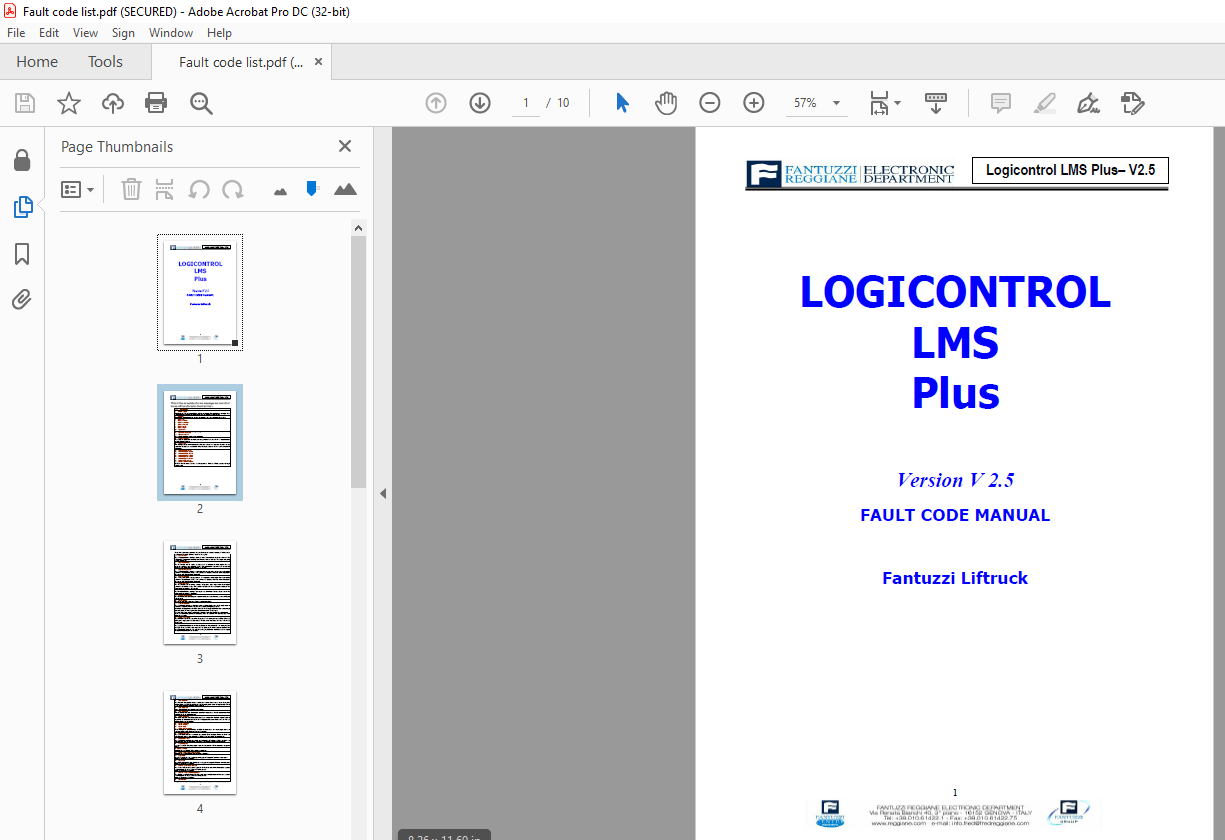Screen dimensions: 1225x840
Task: Toggle the Page Thumbnails sidebar icon
Action: (22, 207)
